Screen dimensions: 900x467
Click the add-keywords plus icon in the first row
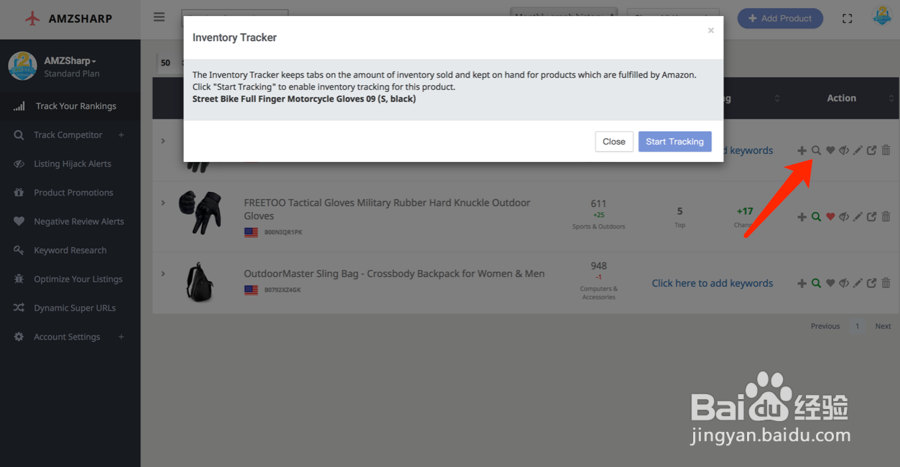[x=802, y=150]
